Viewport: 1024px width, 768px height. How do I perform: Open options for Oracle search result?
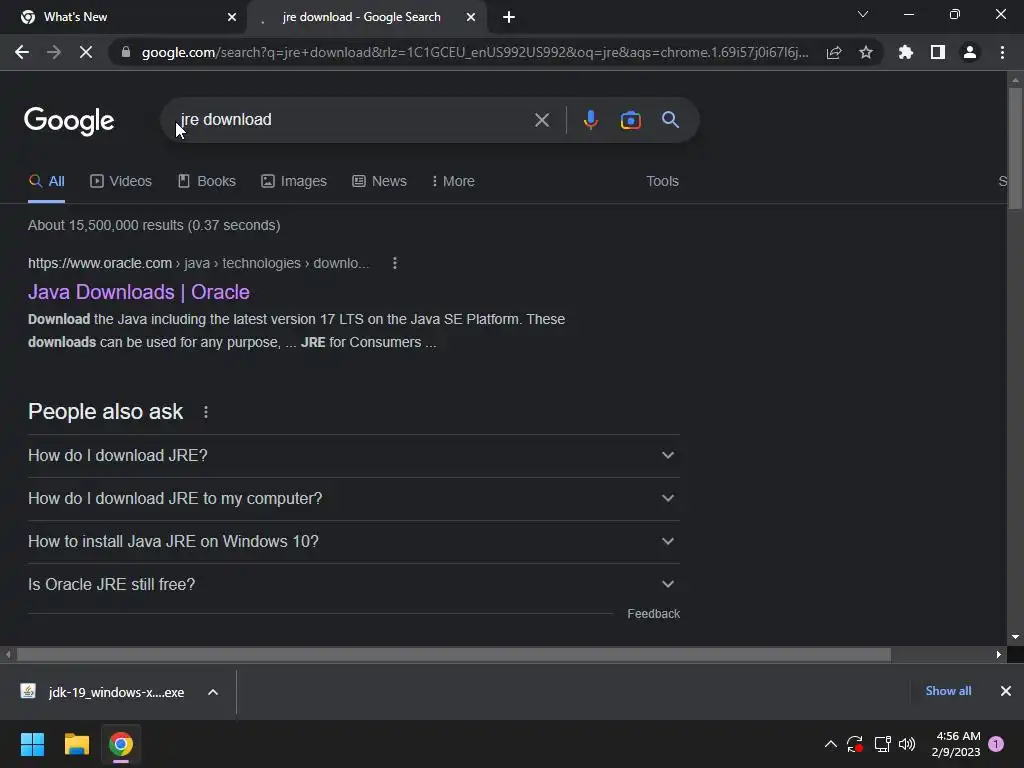tap(394, 263)
